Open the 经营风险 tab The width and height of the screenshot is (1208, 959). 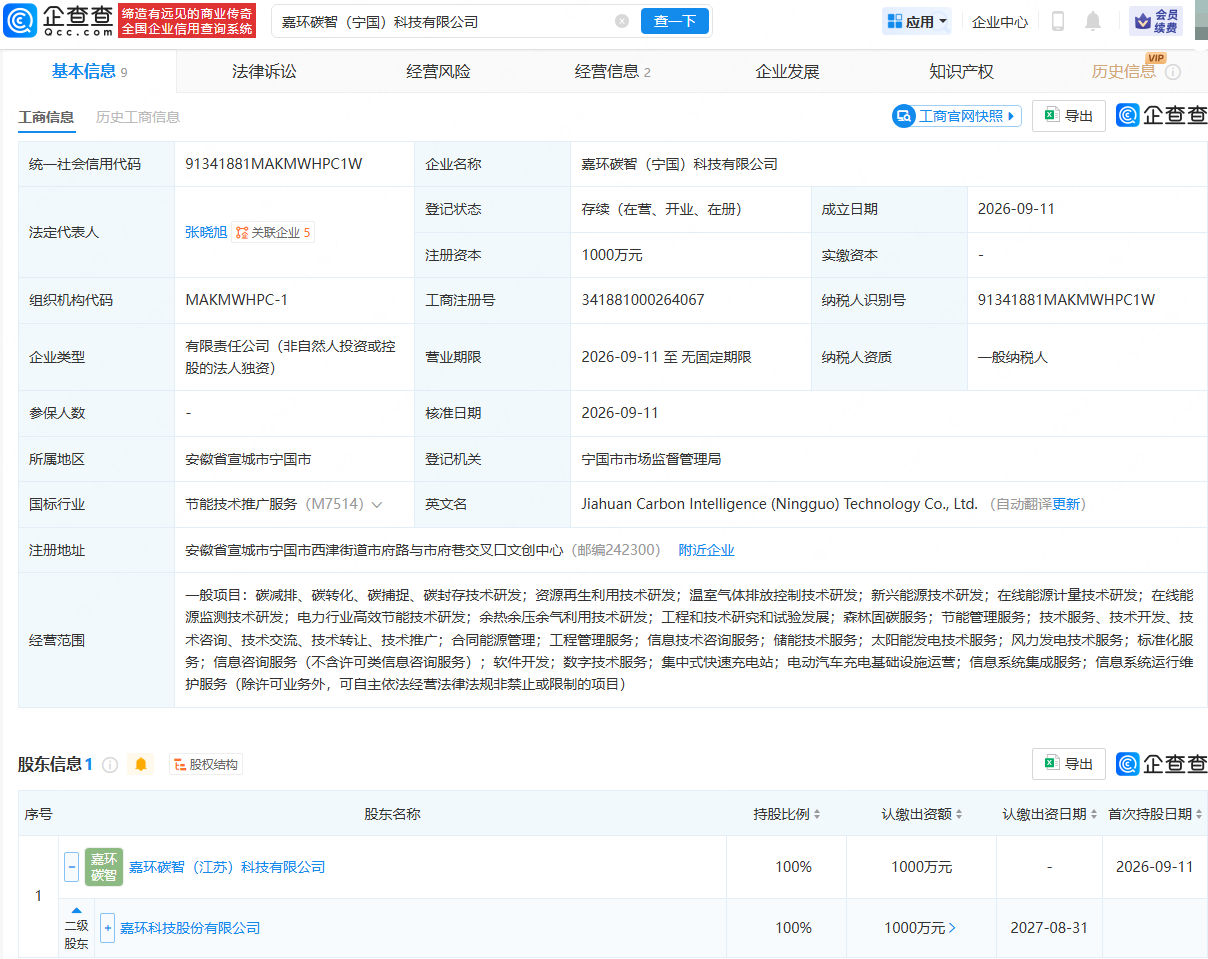coord(438,72)
